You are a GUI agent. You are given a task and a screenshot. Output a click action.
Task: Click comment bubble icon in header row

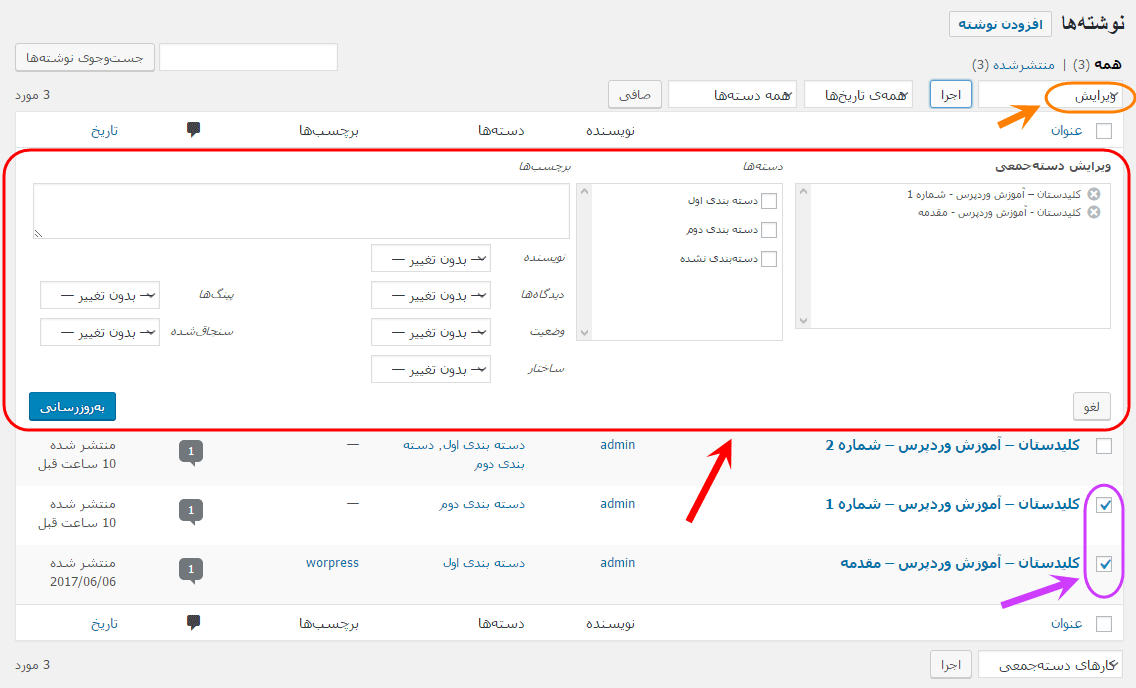point(193,130)
